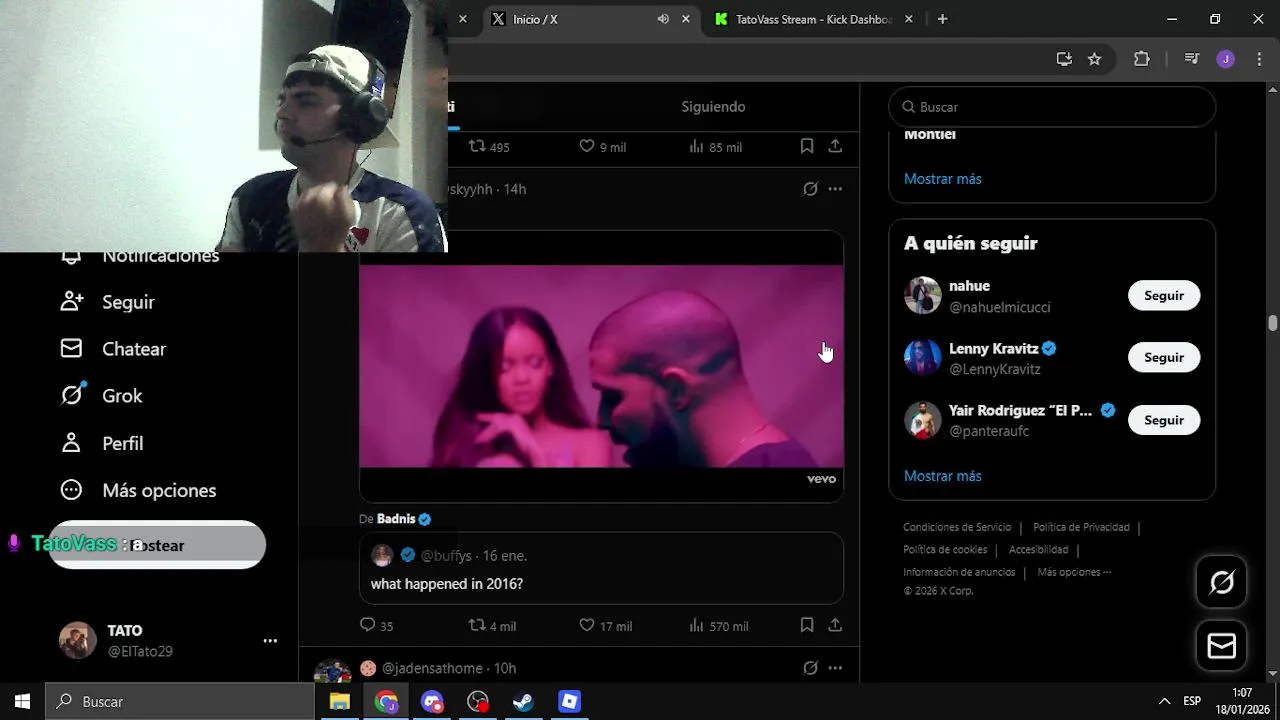
Task: Play the pink Vevo video thumbnail
Action: click(x=601, y=366)
